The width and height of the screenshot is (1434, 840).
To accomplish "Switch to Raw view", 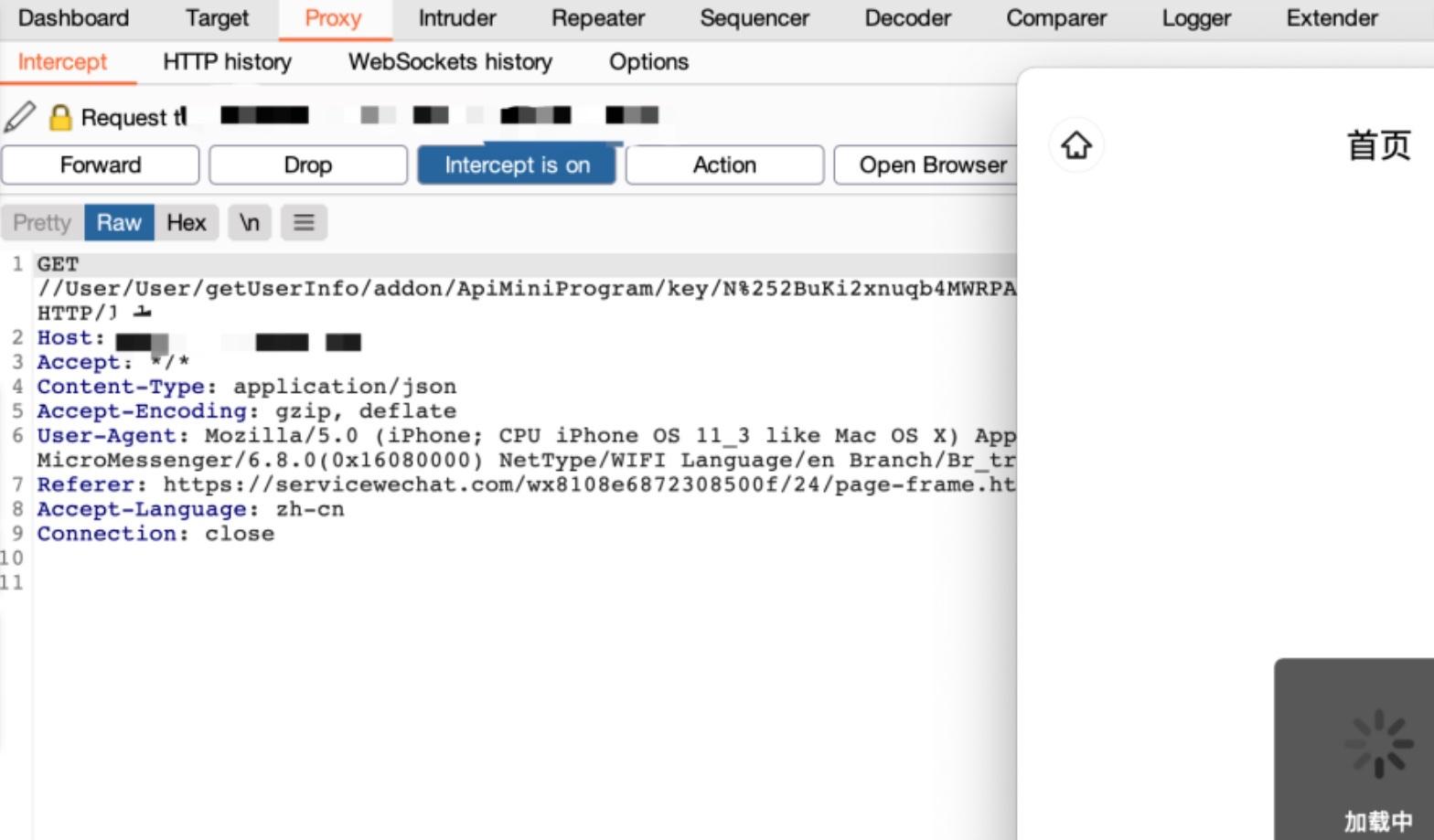I will click(119, 223).
